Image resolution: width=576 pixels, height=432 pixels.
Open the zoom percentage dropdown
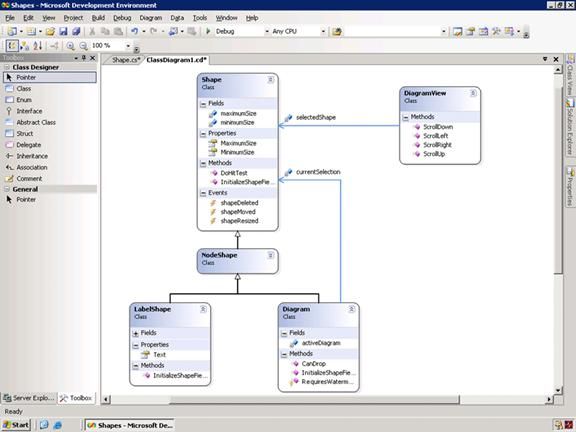point(128,46)
